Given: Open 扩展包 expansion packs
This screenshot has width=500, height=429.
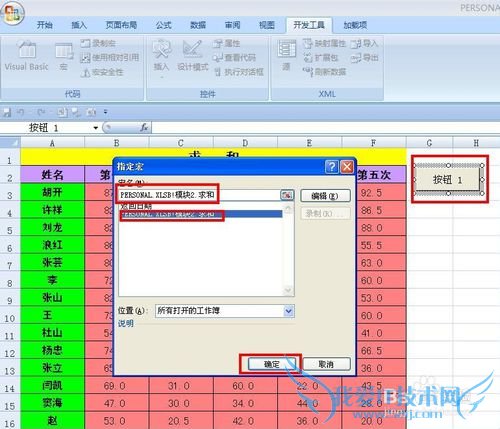Looking at the screenshot, I should coord(321,58).
